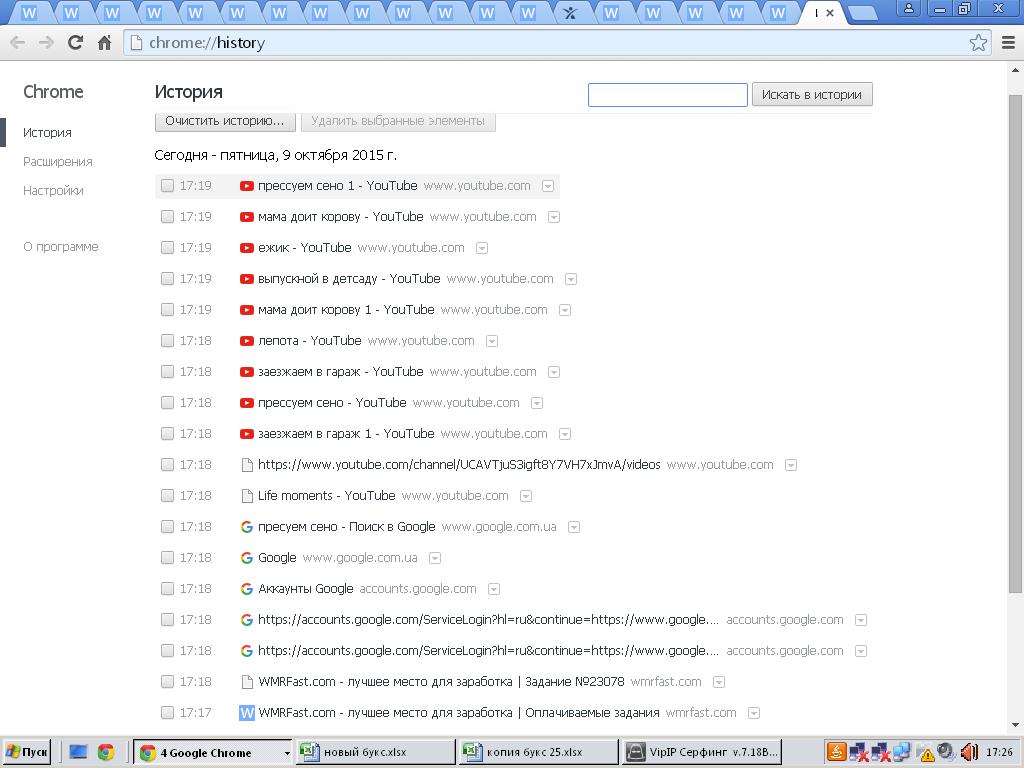Select checkbox of 'ежик - YouTube' entry
Screen dimensions: 1024x768
[167, 248]
